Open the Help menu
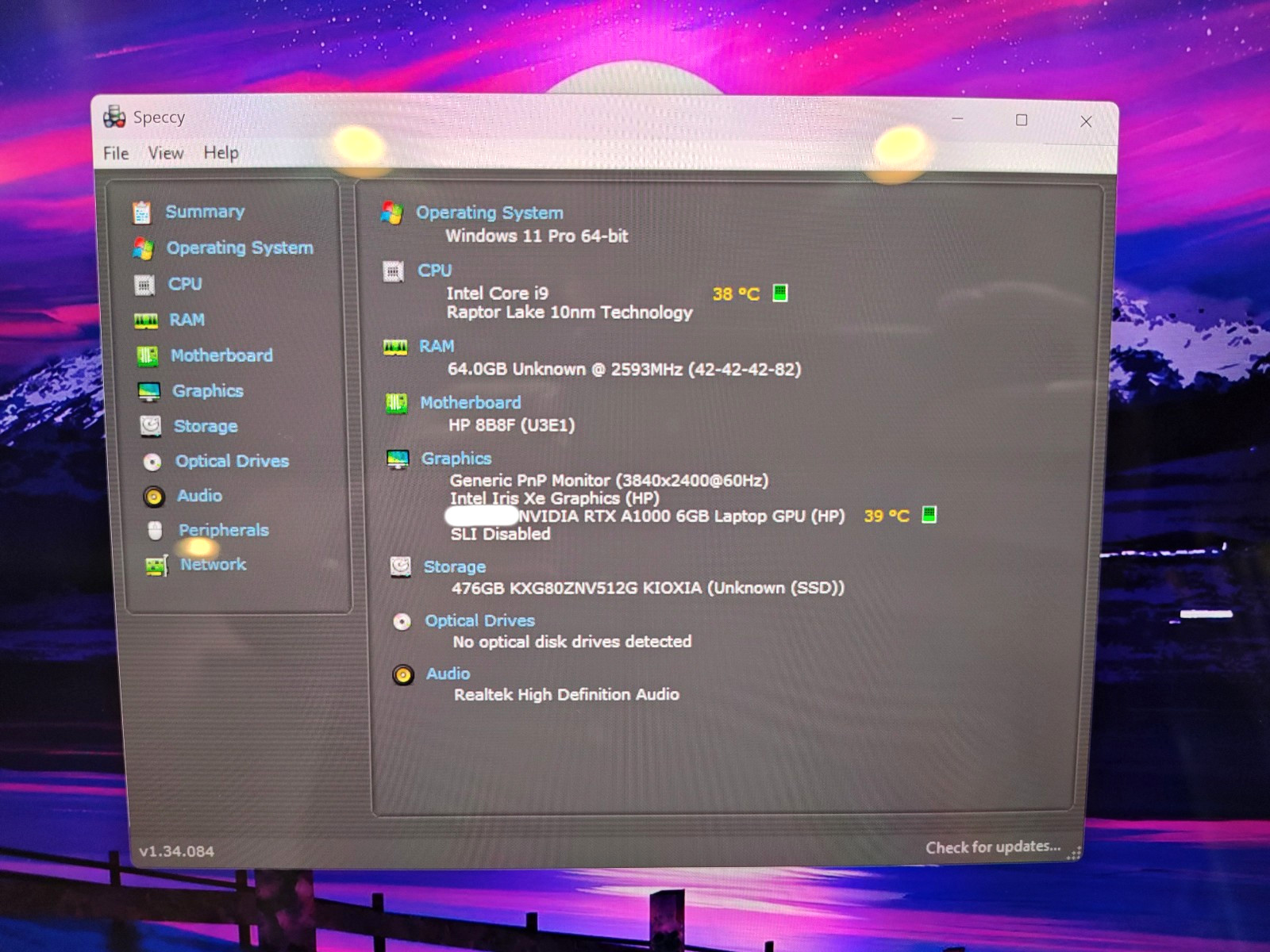This screenshot has height=952, width=1270. coord(221,152)
